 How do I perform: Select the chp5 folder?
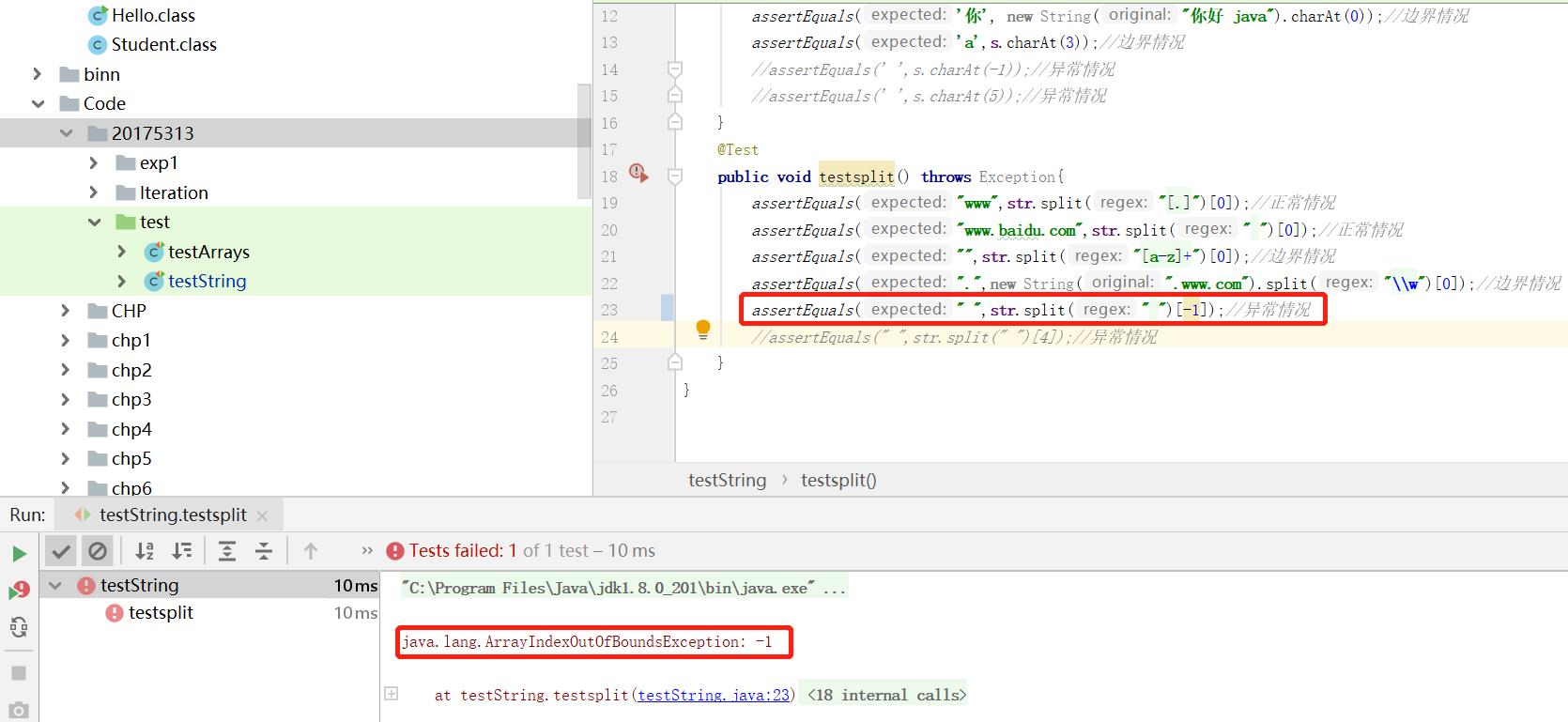pos(131,458)
